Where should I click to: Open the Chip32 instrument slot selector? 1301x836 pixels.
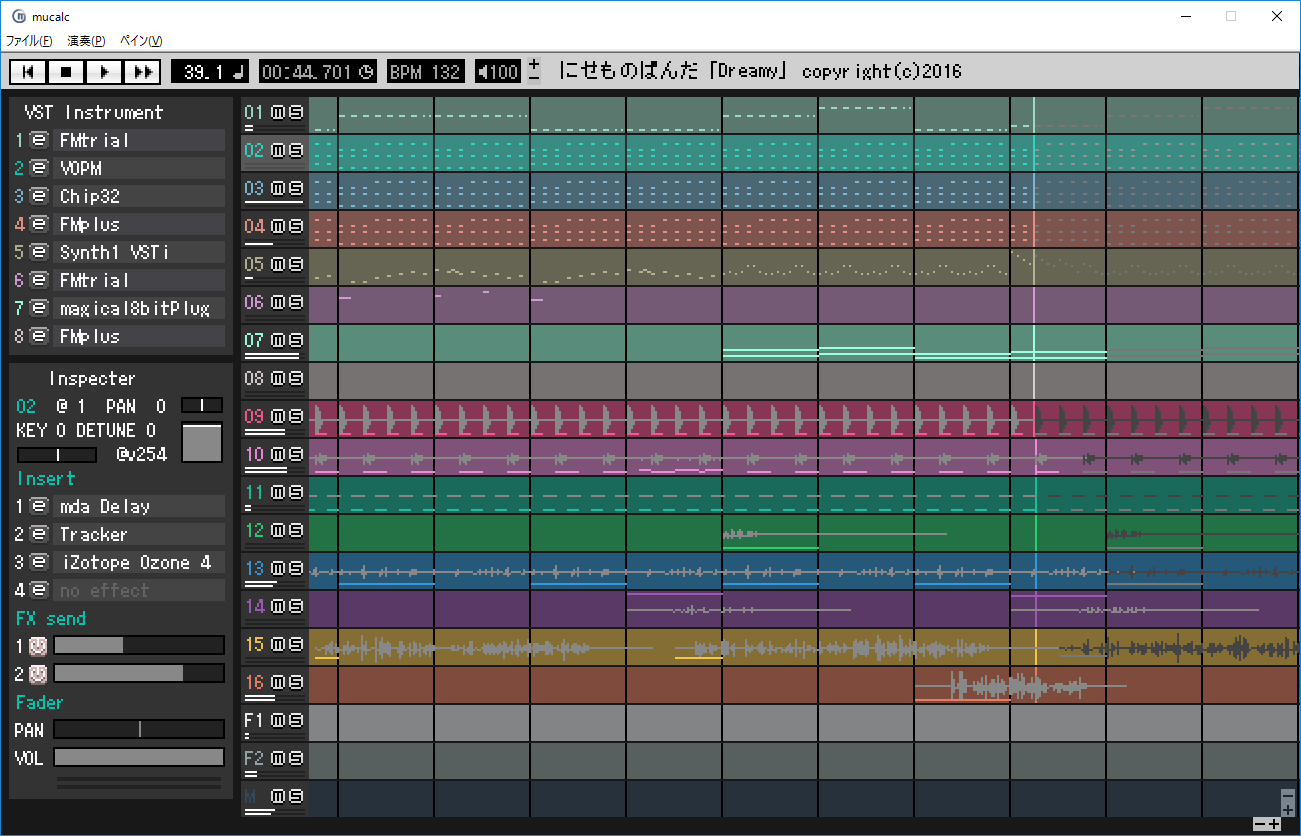click(138, 196)
